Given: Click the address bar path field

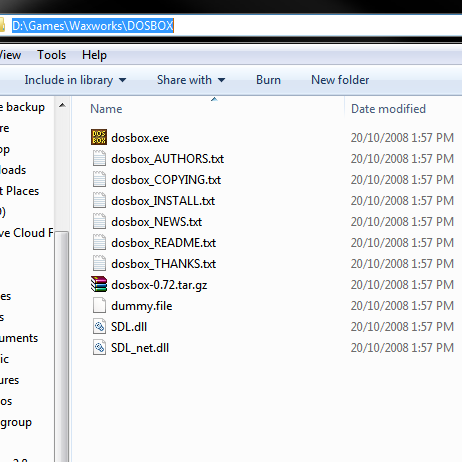Looking at the screenshot, I should point(233,26).
